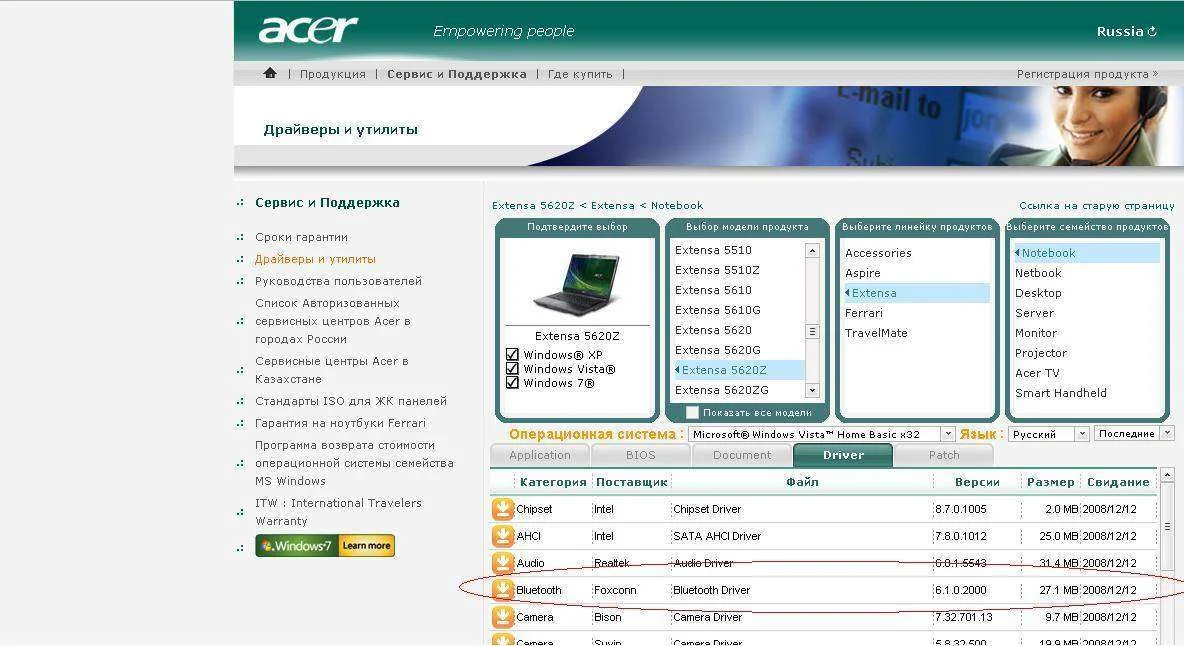The width and height of the screenshot is (1184, 646).
Task: Select Ferrari in the product line list
Action: (x=864, y=313)
